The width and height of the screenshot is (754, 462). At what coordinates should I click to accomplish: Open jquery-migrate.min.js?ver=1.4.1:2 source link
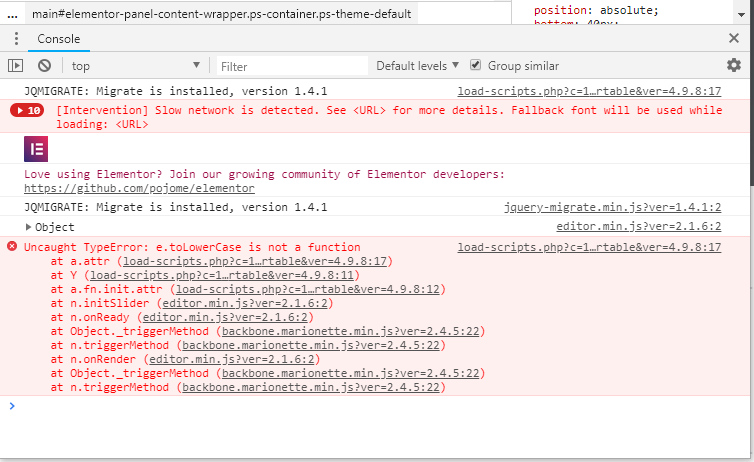coord(612,207)
